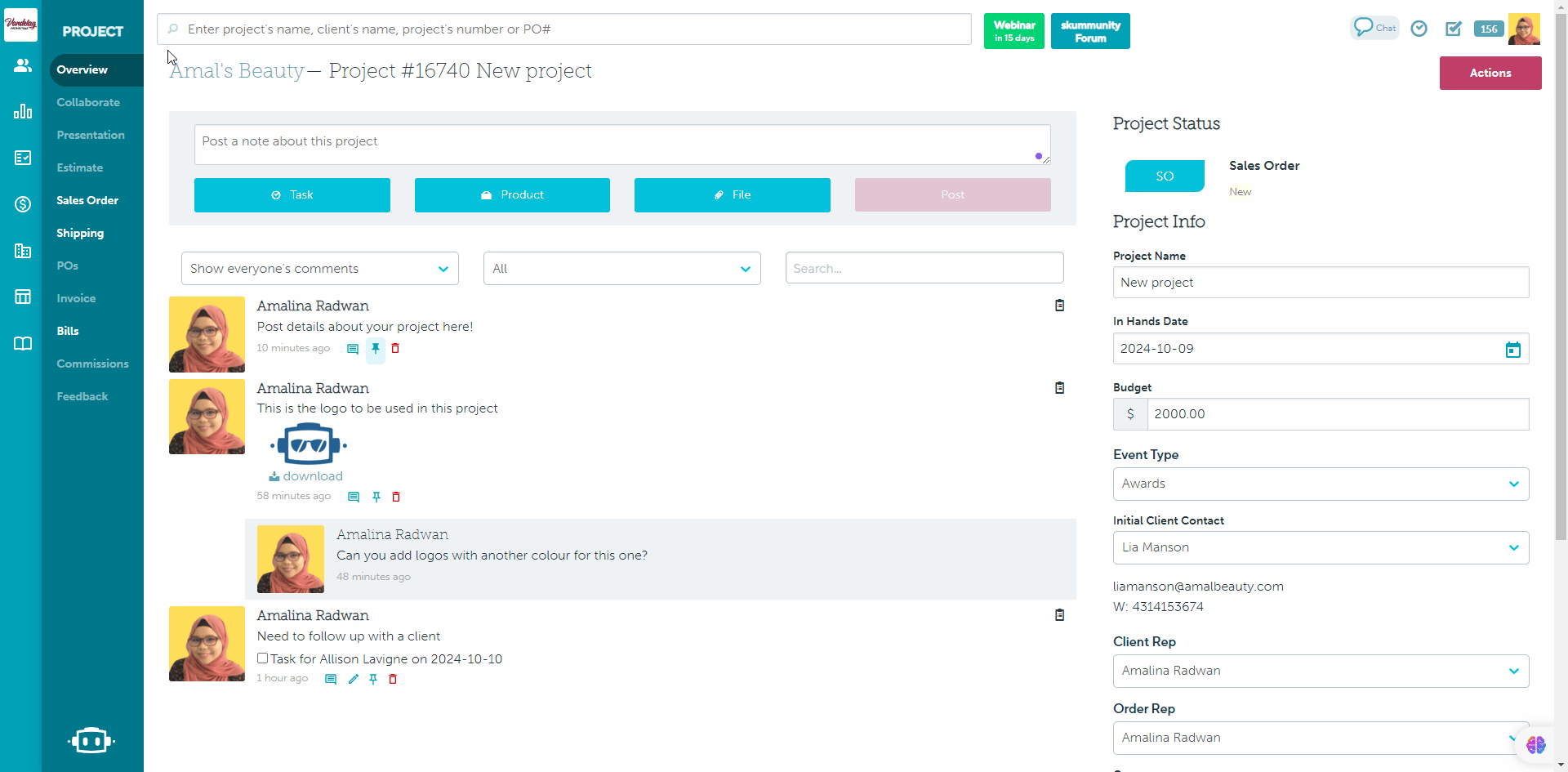Toggle pin on the logo comment
The width and height of the screenshot is (1568, 772).
376,497
